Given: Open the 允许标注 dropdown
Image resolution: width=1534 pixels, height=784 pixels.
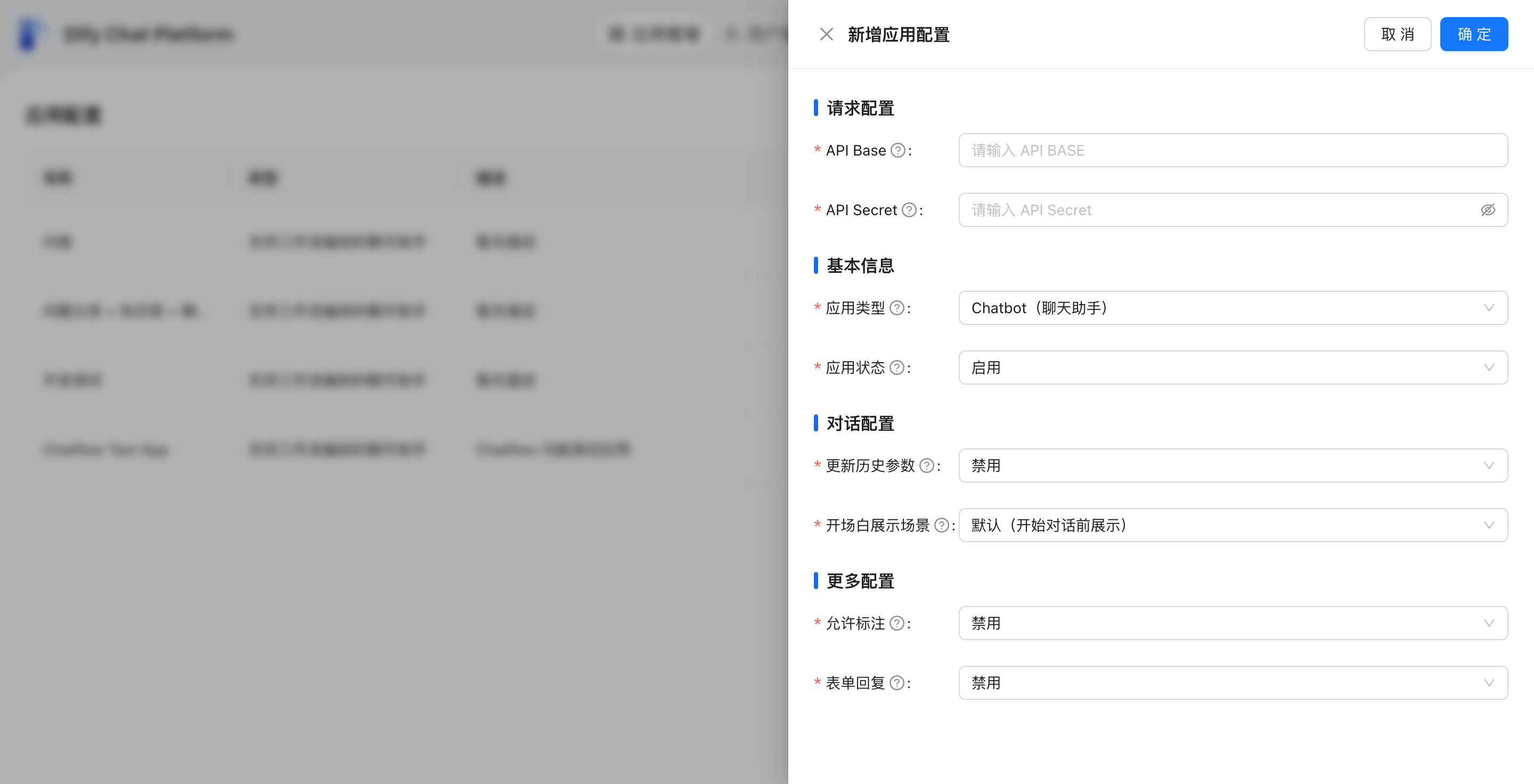Looking at the screenshot, I should pyautogui.click(x=1233, y=623).
